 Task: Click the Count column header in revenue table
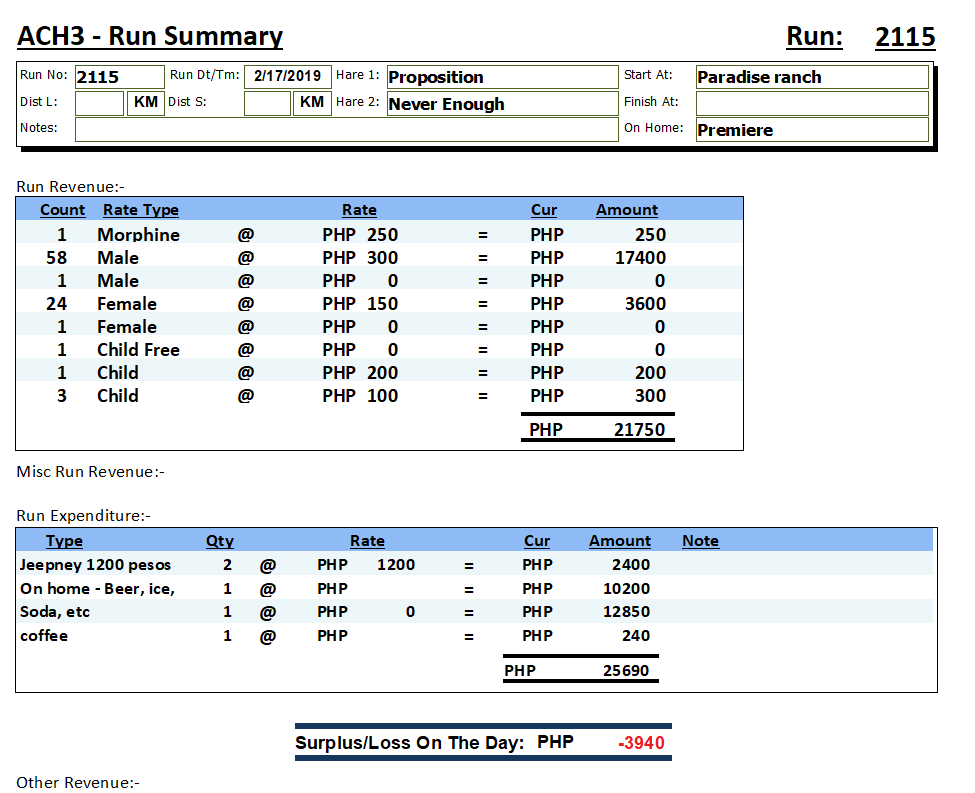pos(62,210)
